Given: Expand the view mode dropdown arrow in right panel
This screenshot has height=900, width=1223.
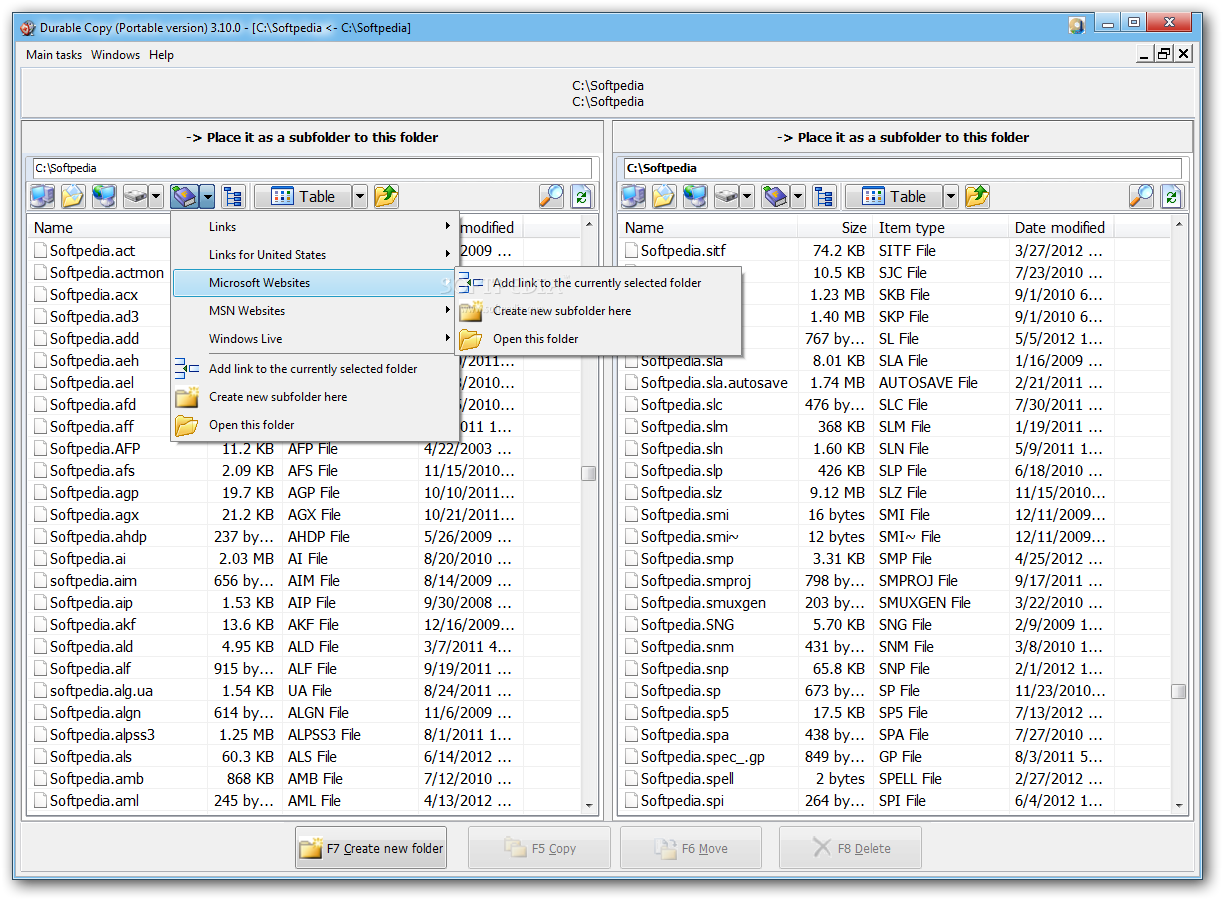Looking at the screenshot, I should pyautogui.click(x=951, y=196).
